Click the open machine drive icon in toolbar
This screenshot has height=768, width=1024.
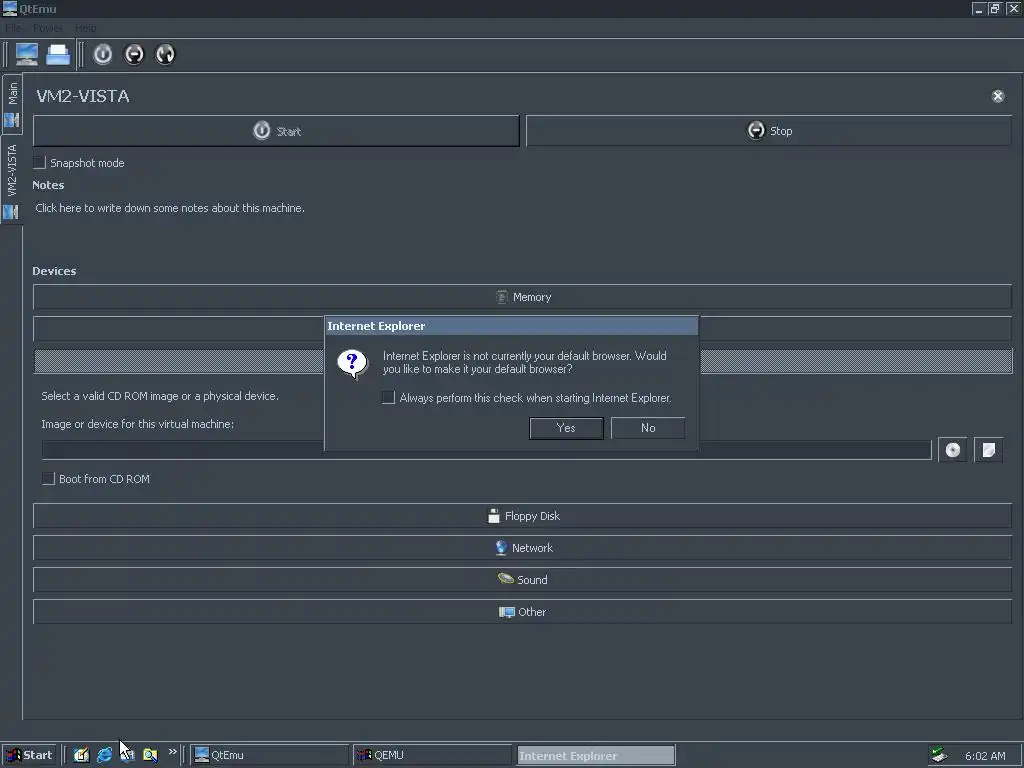(x=57, y=54)
